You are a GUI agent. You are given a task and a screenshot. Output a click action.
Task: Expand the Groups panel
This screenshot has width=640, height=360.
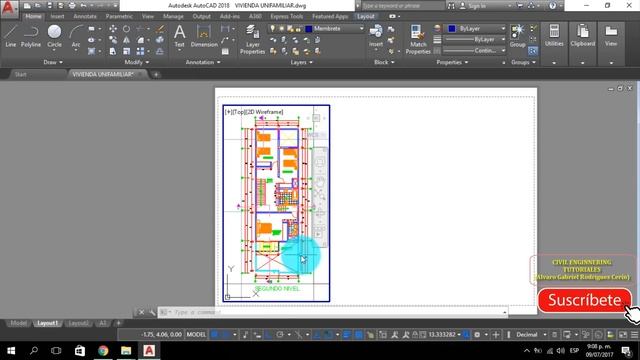coord(523,62)
